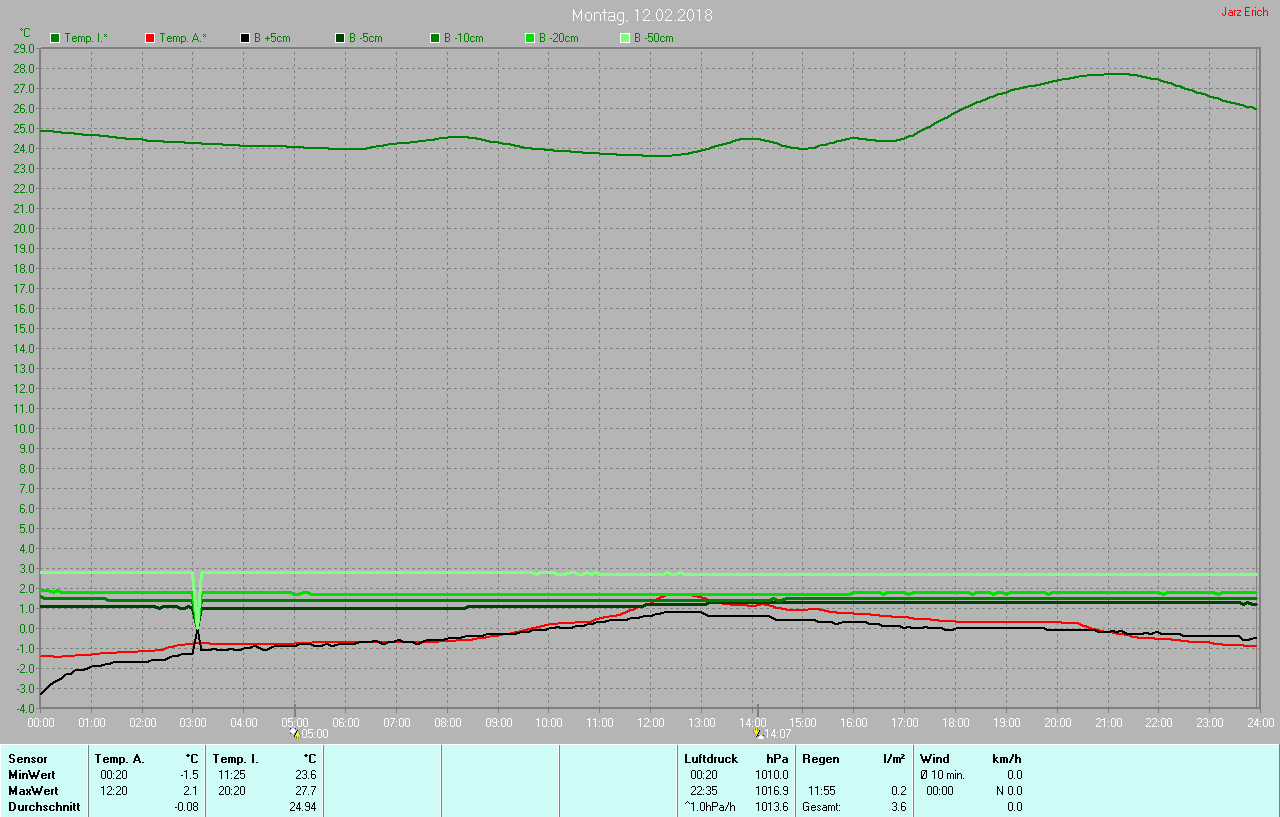Screen dimensions: 1280x817
Task: Click the km/h unit header
Action: point(1007,759)
